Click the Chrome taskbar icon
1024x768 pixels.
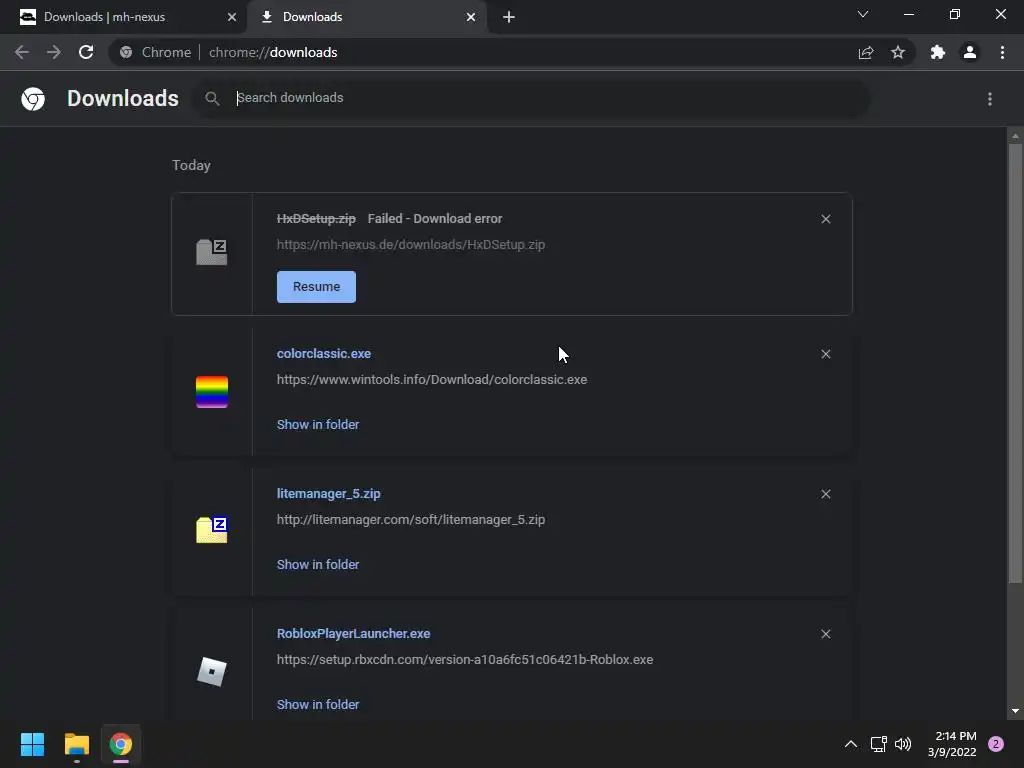[121, 744]
